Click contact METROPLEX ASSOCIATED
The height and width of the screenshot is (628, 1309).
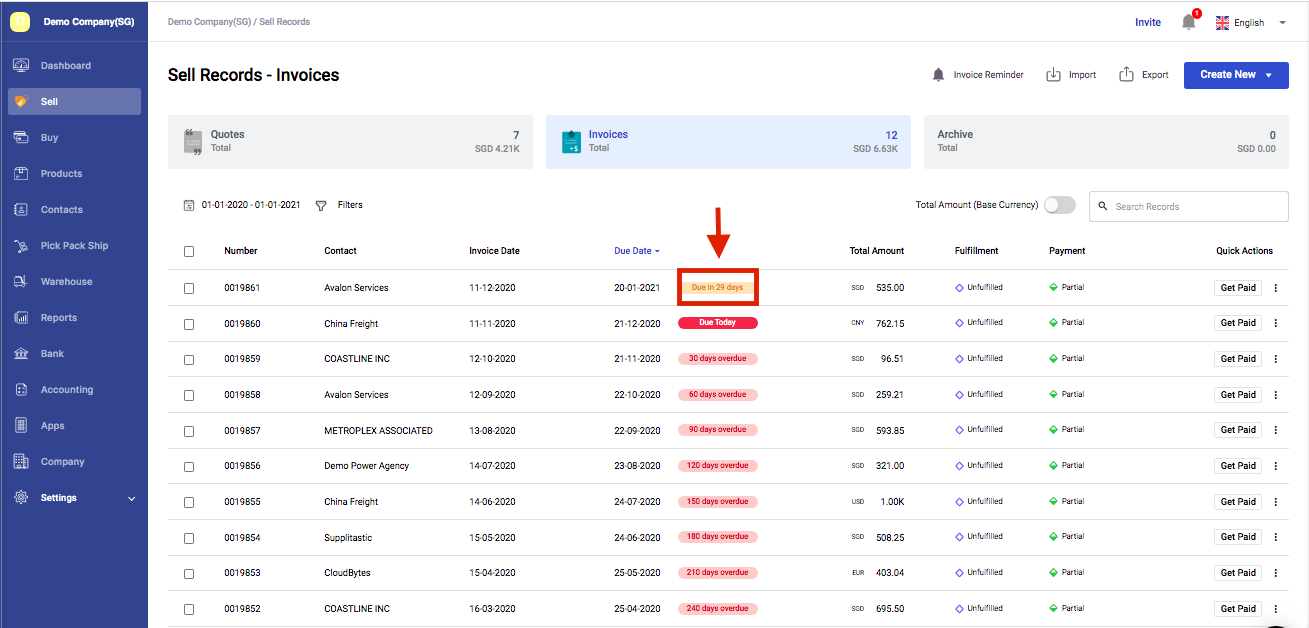tap(379, 431)
